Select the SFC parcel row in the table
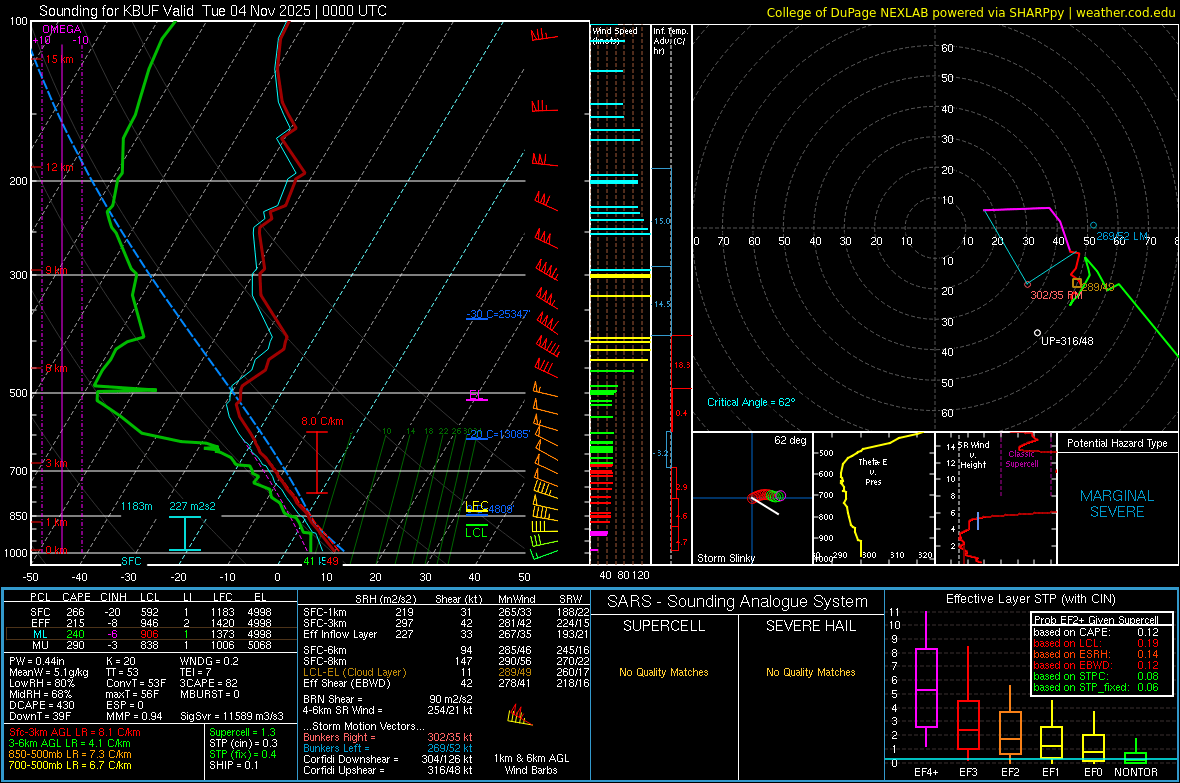Screen dimensions: 1180x783 151,612
